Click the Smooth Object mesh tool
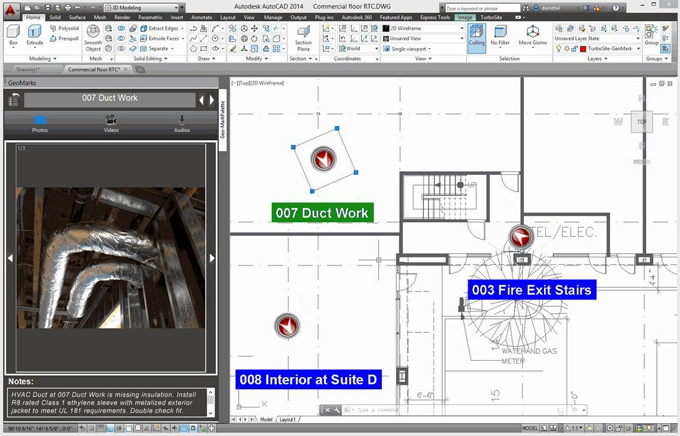 (93, 38)
